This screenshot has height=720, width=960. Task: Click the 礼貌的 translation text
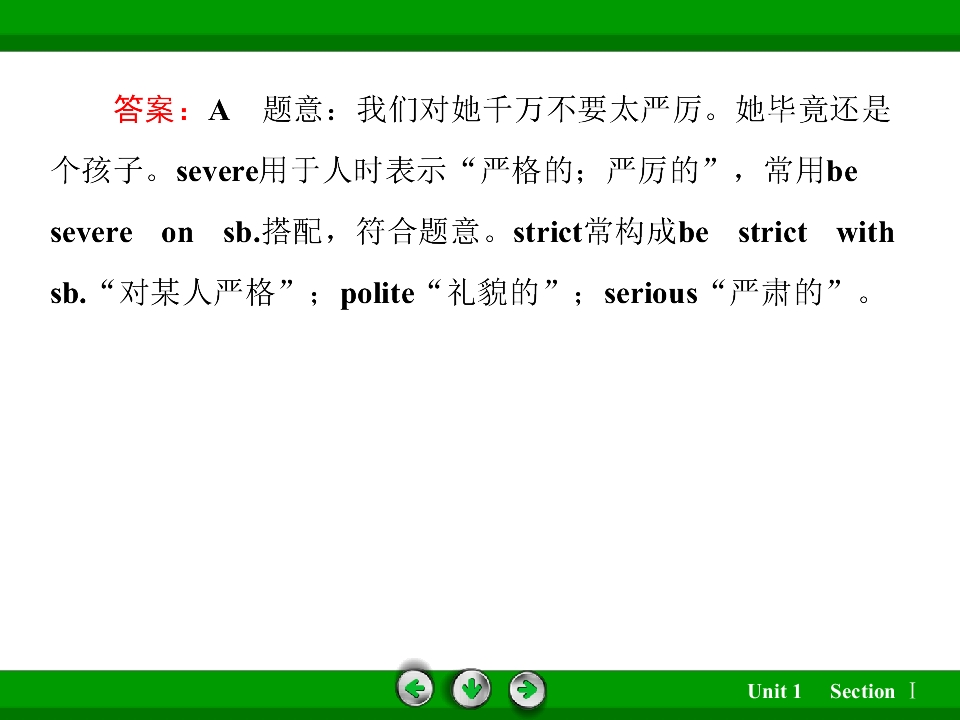coord(493,293)
